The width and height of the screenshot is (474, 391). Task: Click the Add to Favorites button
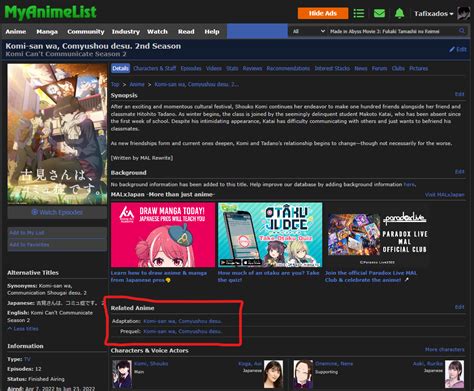tap(57, 245)
